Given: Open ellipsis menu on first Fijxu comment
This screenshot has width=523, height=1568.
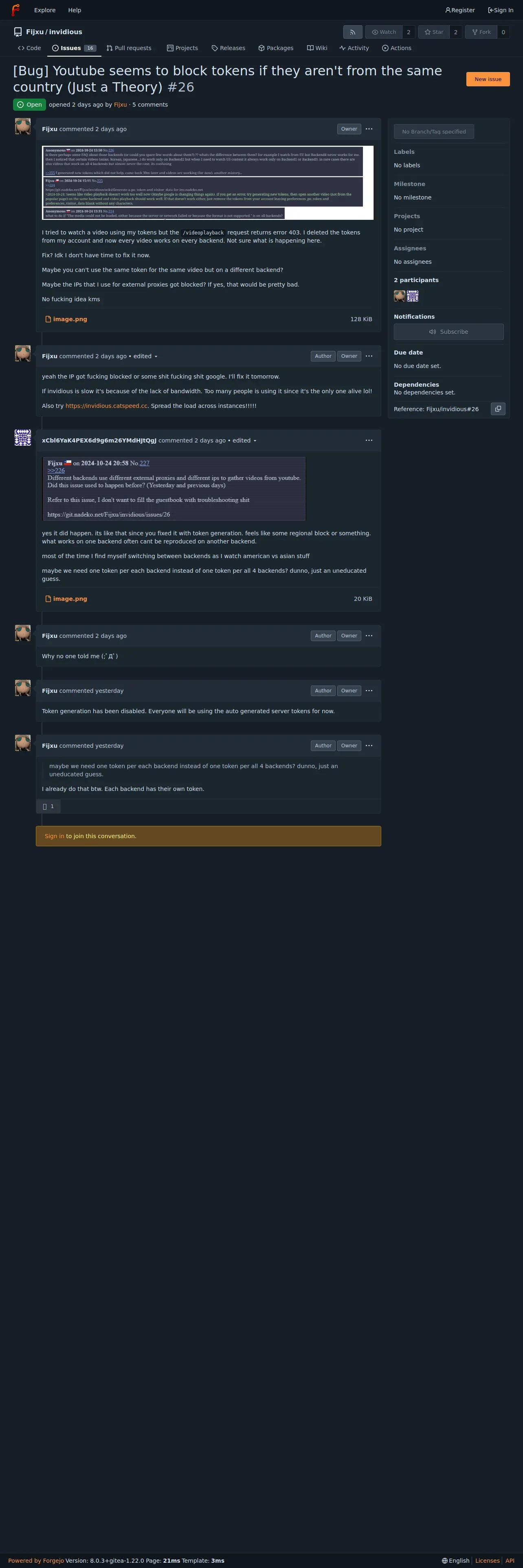Looking at the screenshot, I should coord(369,129).
